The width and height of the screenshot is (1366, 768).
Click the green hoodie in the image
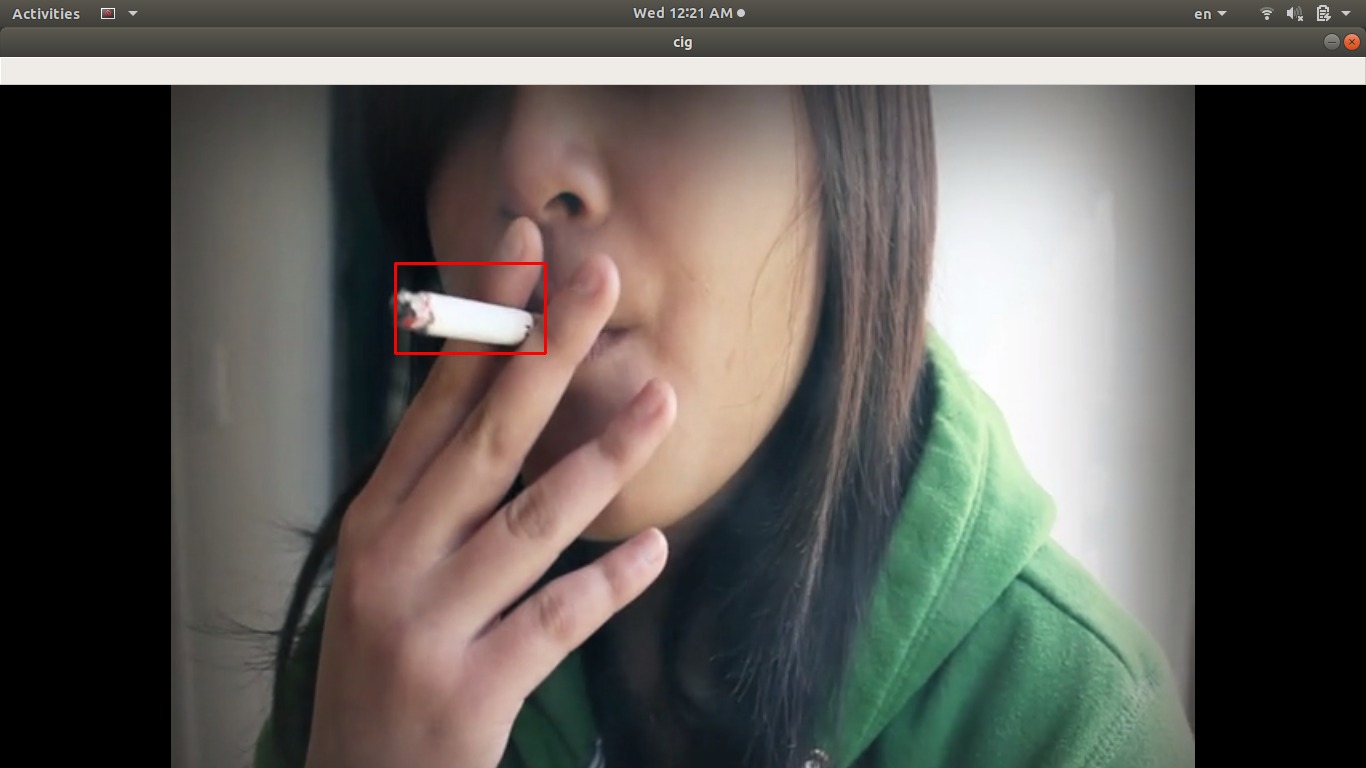click(x=1000, y=600)
